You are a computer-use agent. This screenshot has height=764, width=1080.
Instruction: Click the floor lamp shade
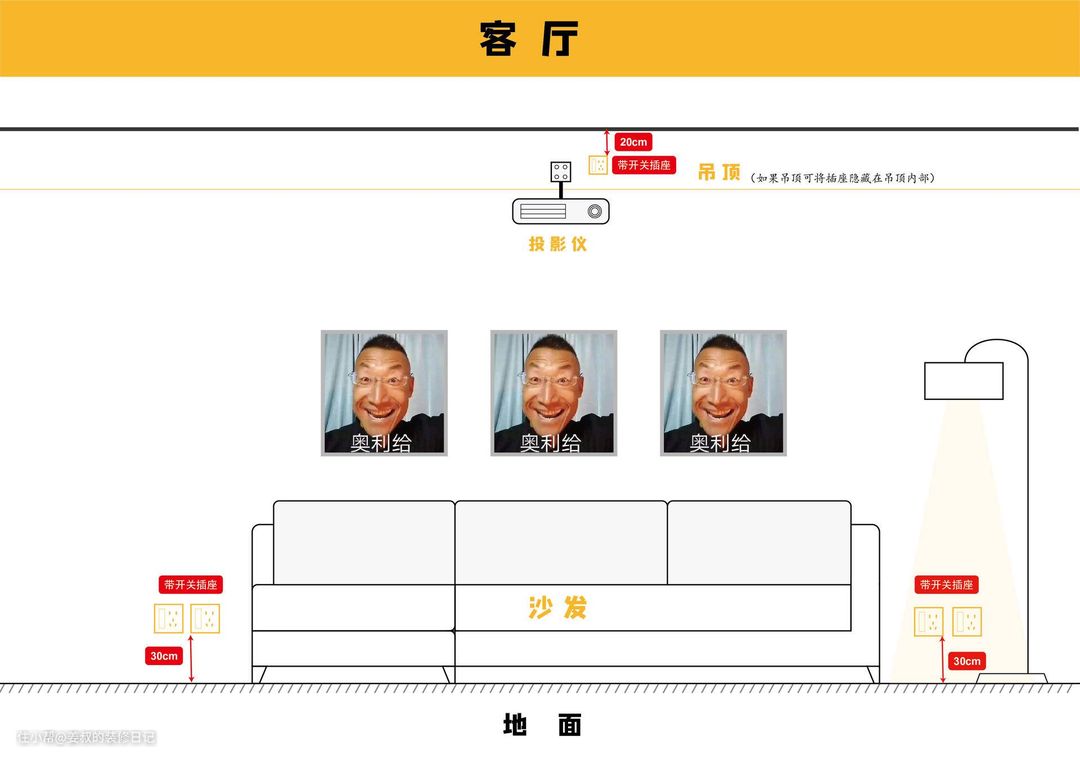click(x=963, y=381)
